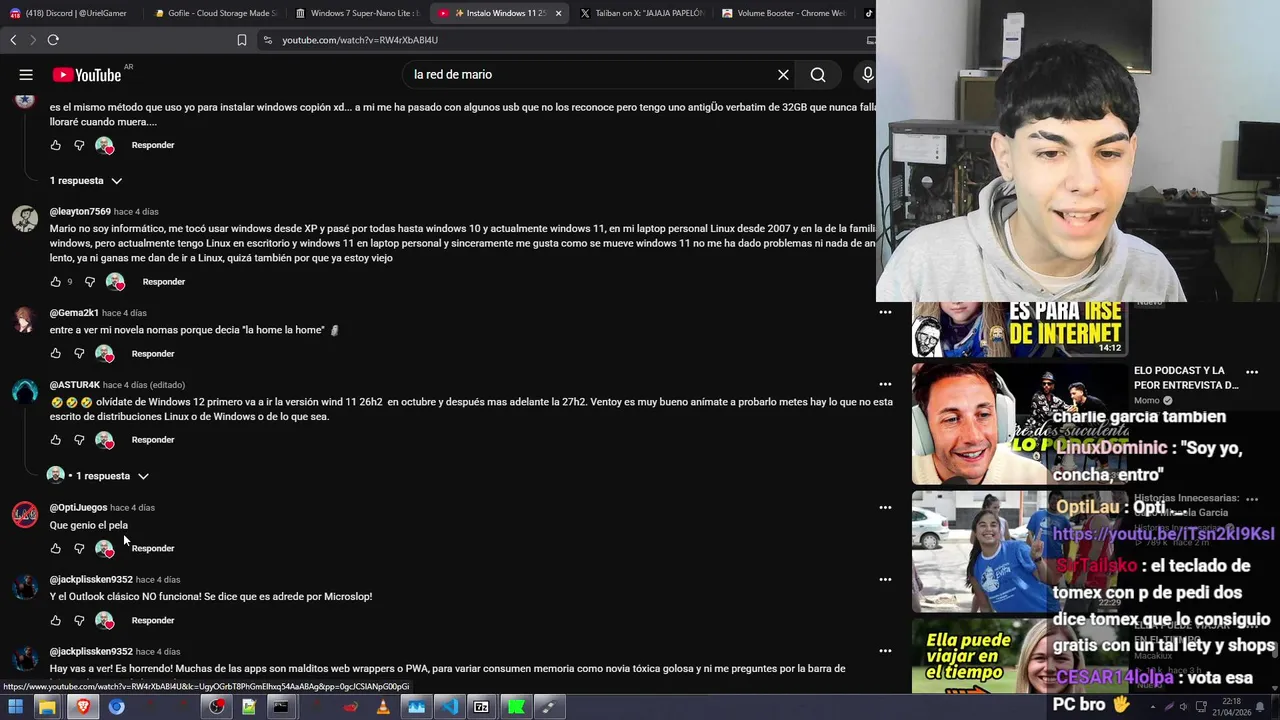Dislike the @OptiJuegos comment
Image resolution: width=1280 pixels, height=720 pixels.
click(x=79, y=549)
